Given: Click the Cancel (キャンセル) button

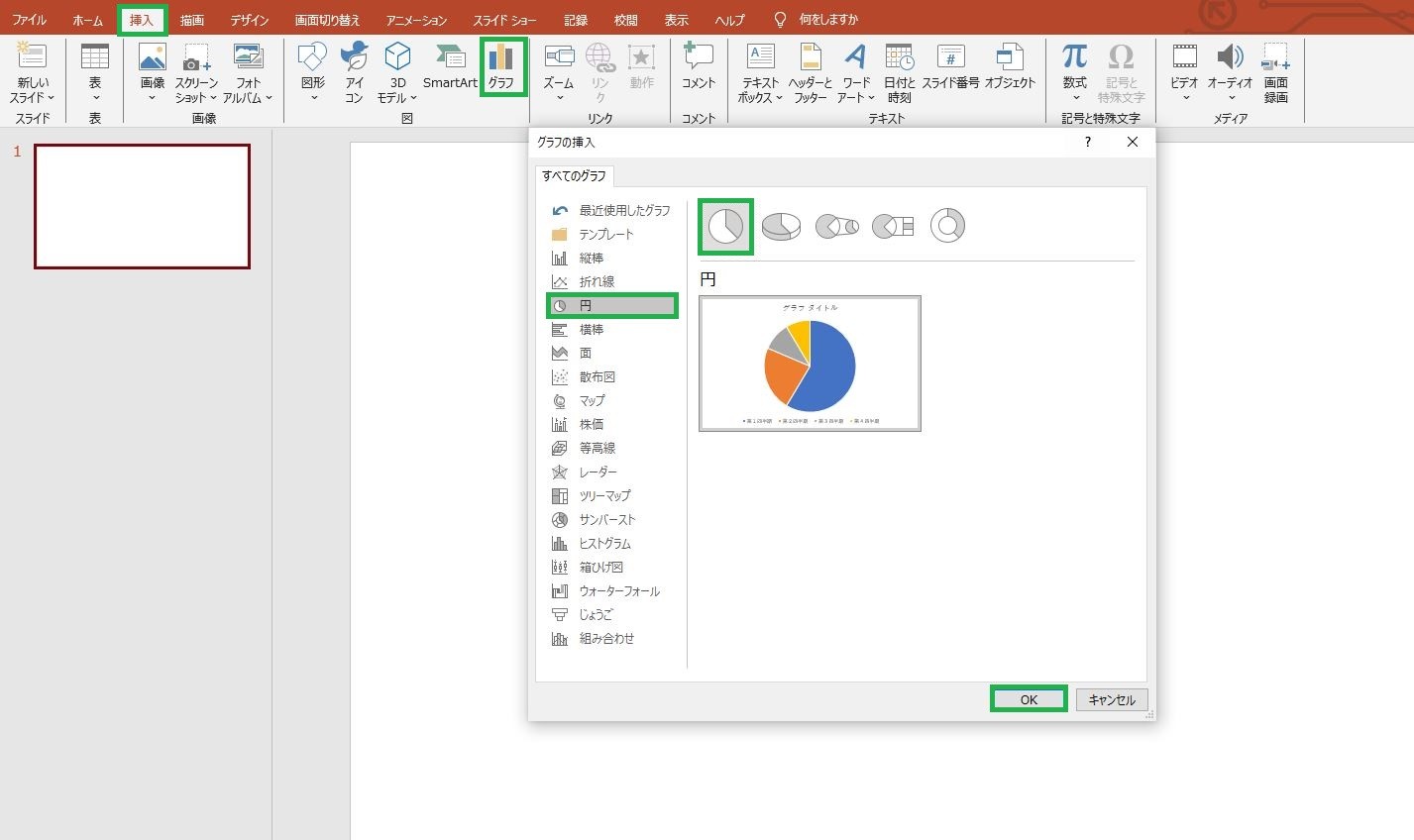Looking at the screenshot, I should (1112, 699).
